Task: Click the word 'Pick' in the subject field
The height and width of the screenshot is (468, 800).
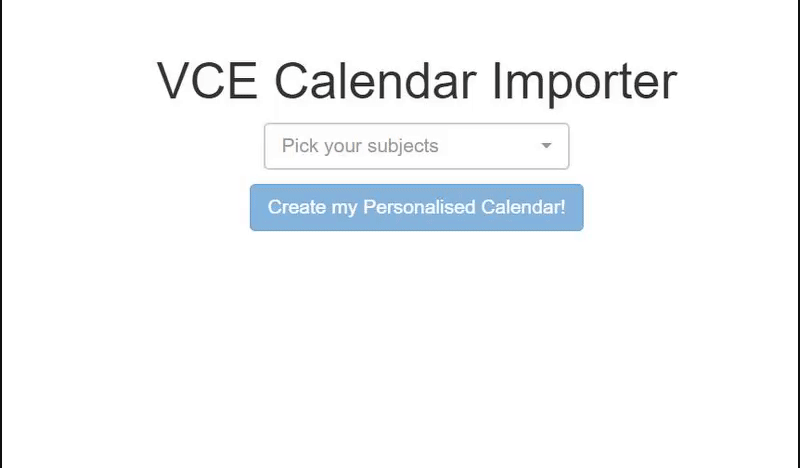Action: pos(300,146)
